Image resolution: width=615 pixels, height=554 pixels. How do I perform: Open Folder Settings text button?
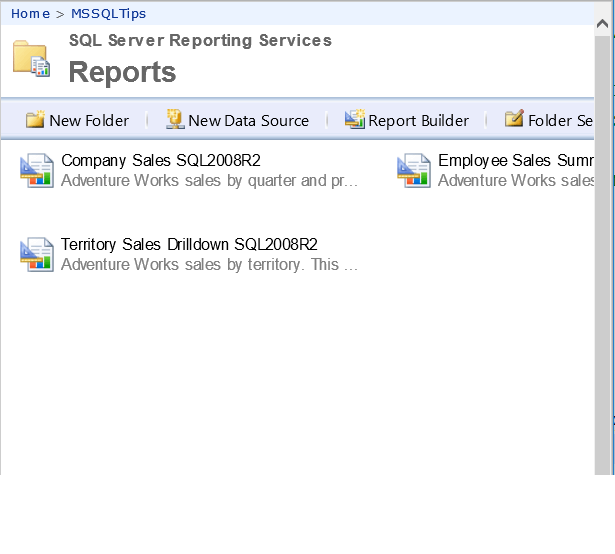coord(560,120)
